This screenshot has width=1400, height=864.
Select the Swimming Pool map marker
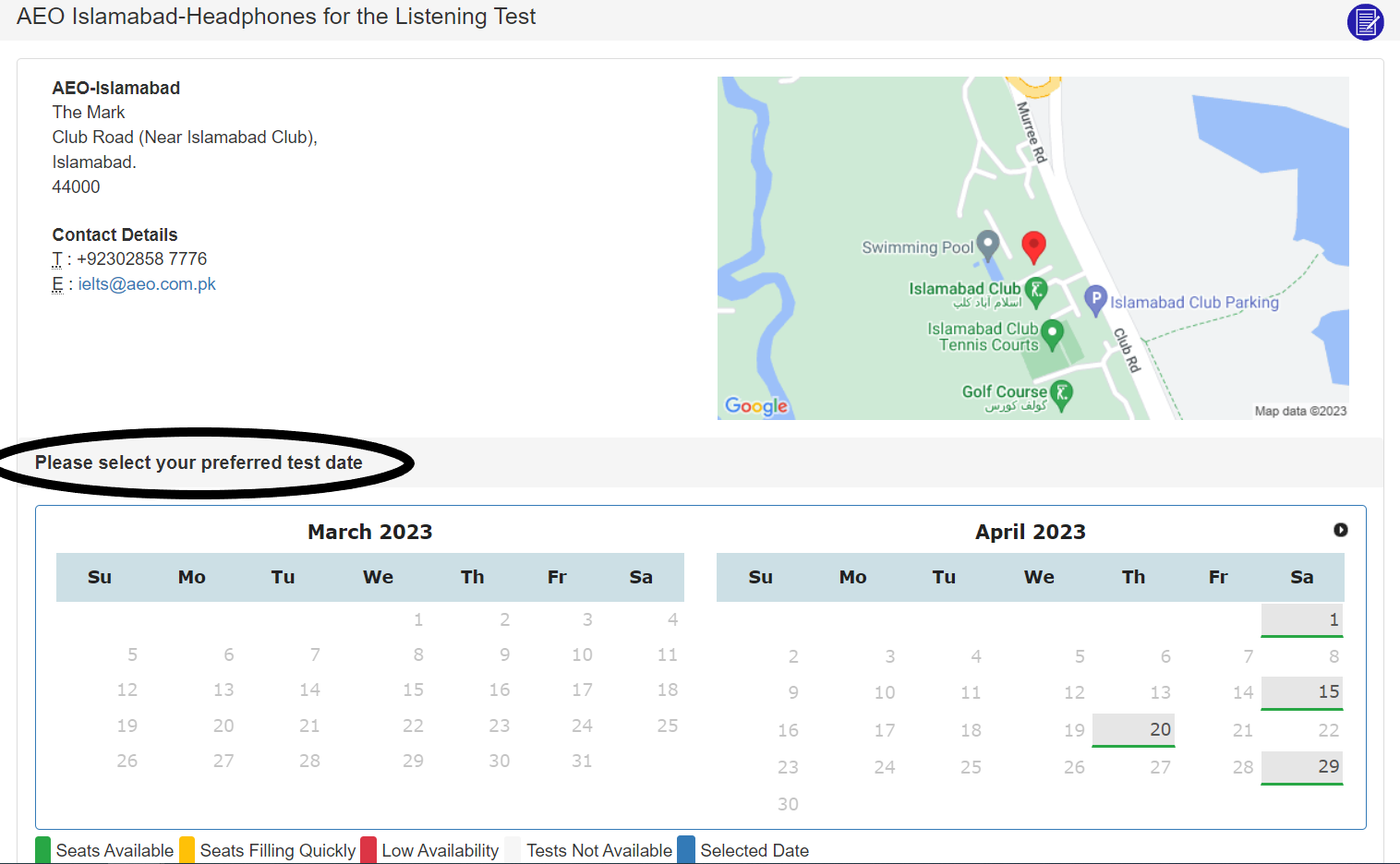(988, 246)
